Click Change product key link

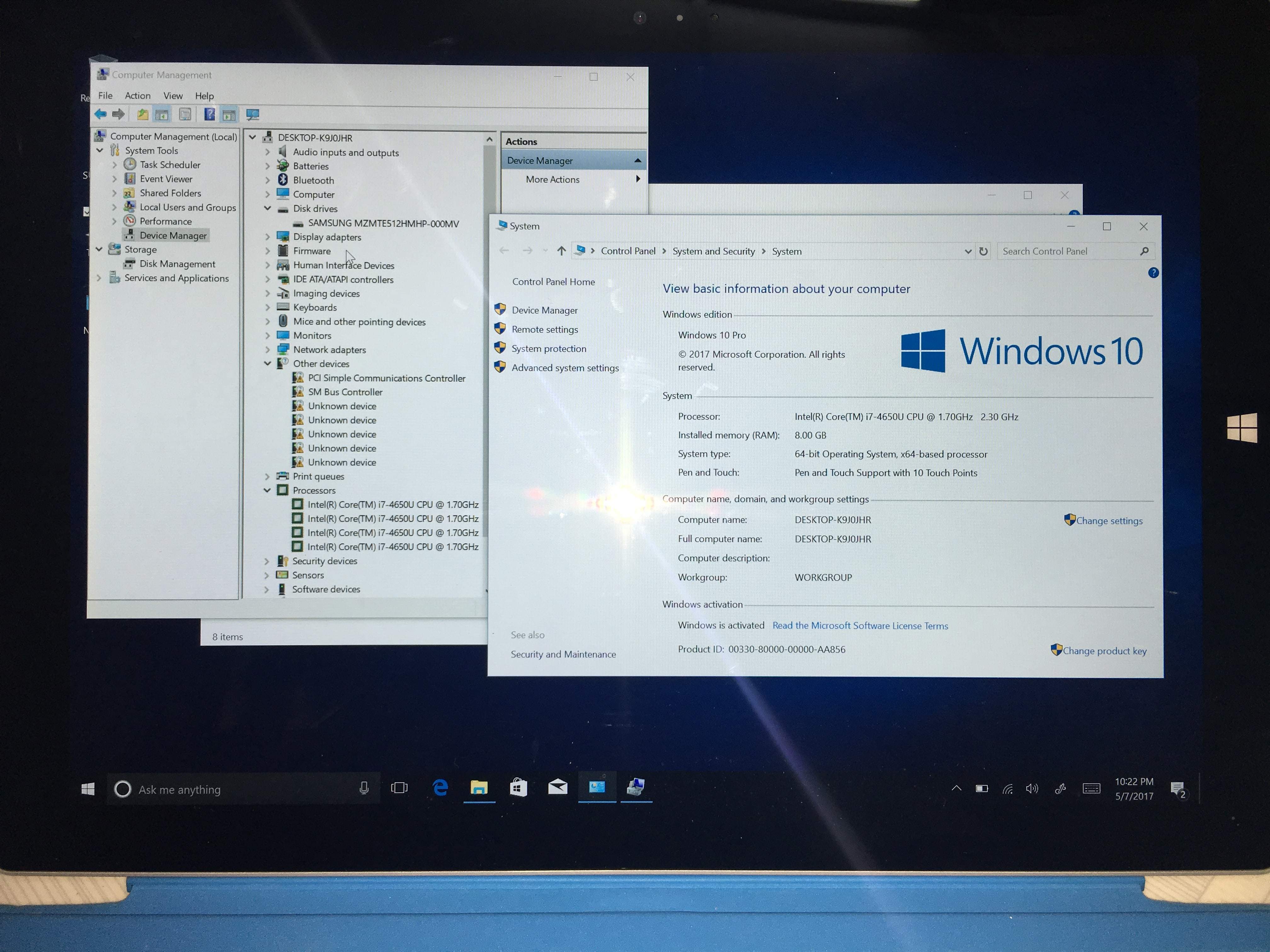[x=1104, y=651]
